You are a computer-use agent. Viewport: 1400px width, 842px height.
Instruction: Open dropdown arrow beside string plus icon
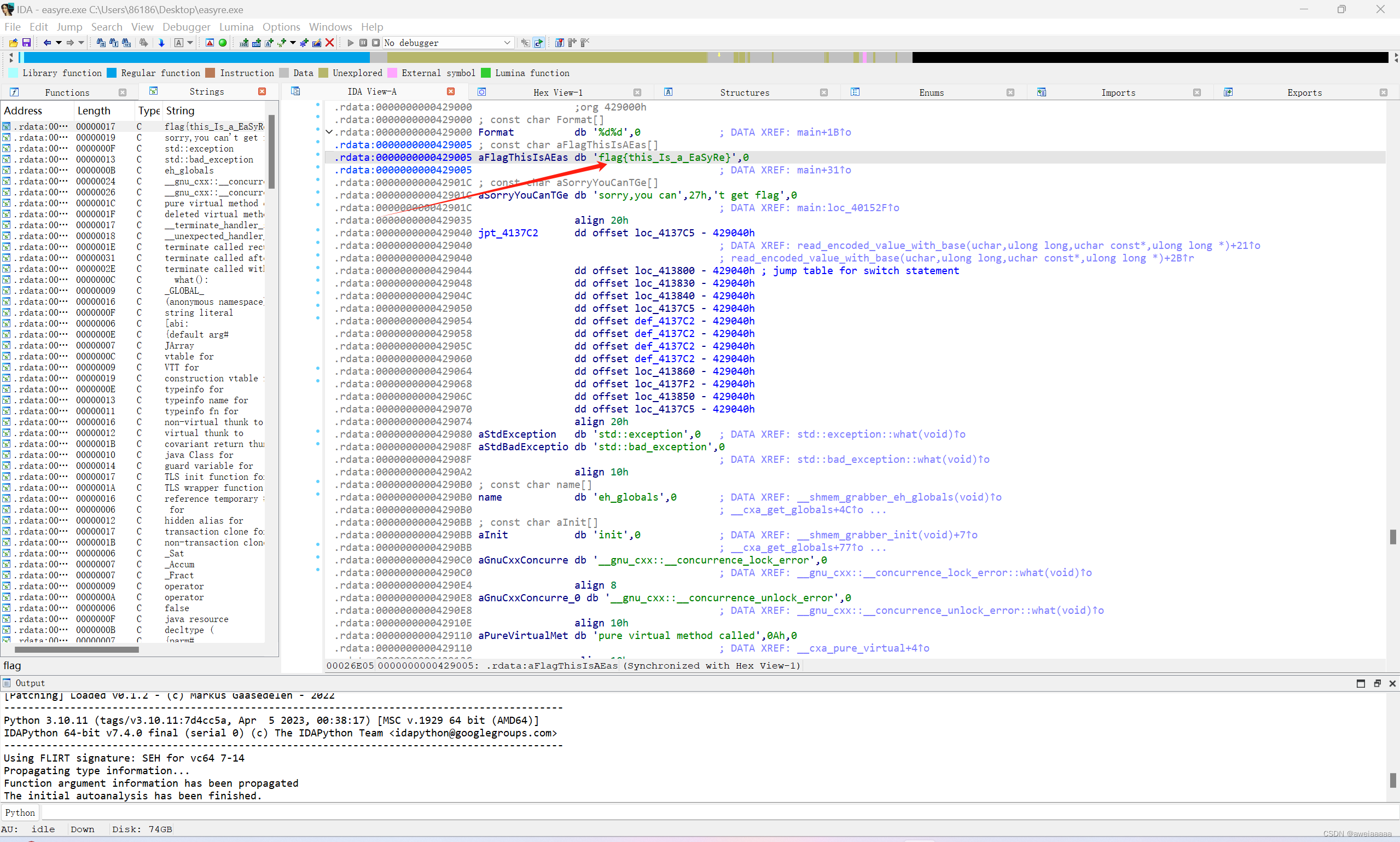pyautogui.click(x=293, y=43)
